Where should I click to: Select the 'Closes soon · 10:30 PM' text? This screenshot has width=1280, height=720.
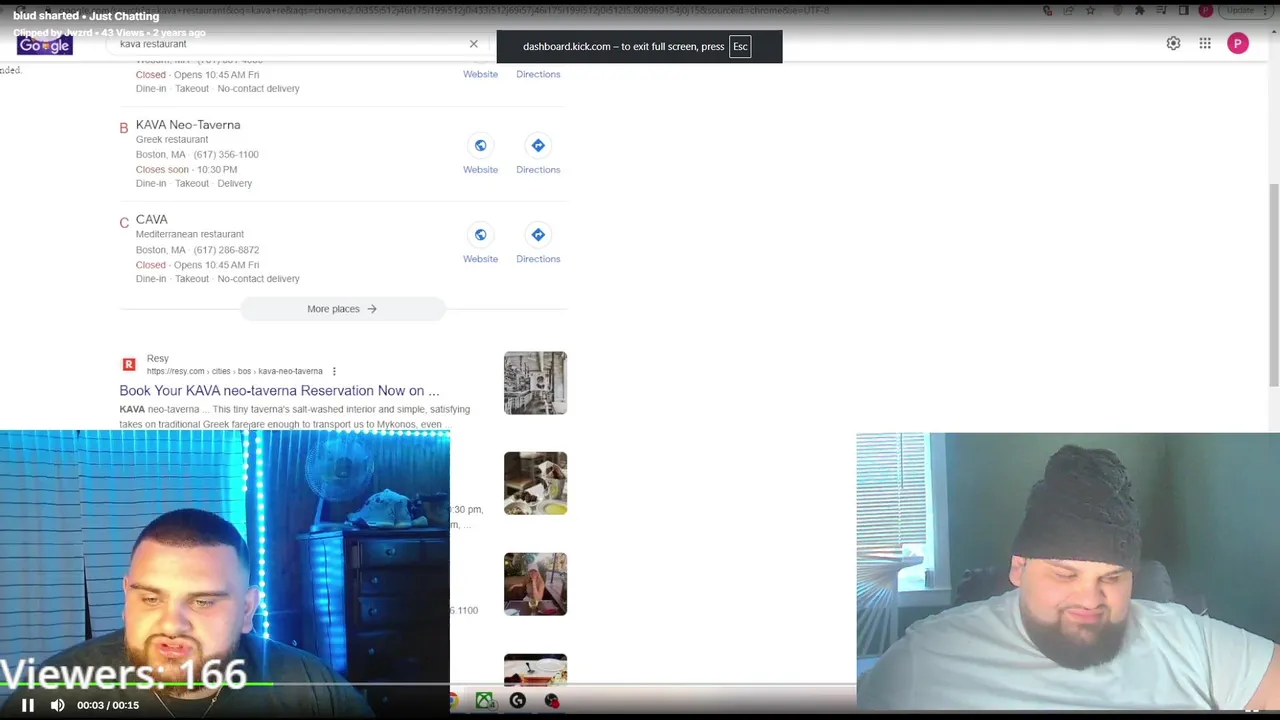point(186,170)
